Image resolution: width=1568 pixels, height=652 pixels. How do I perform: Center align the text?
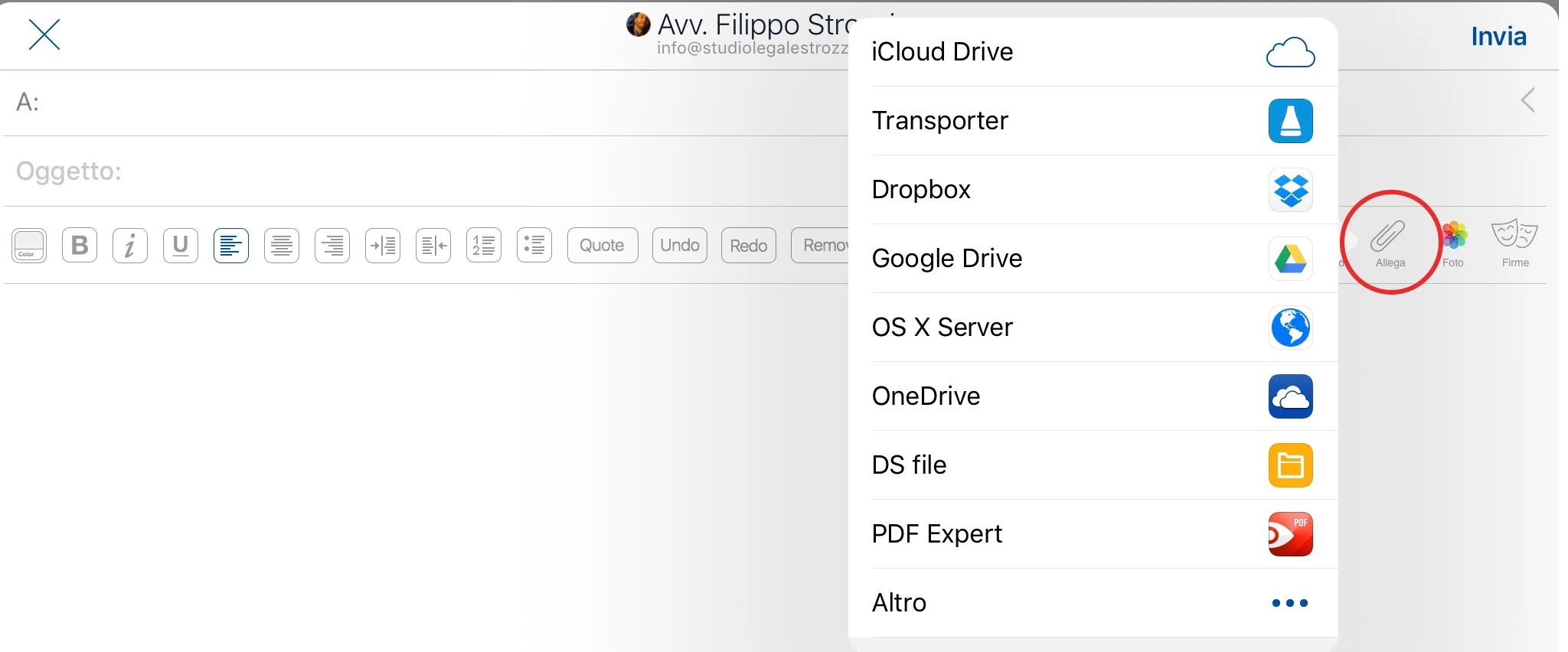pos(282,246)
